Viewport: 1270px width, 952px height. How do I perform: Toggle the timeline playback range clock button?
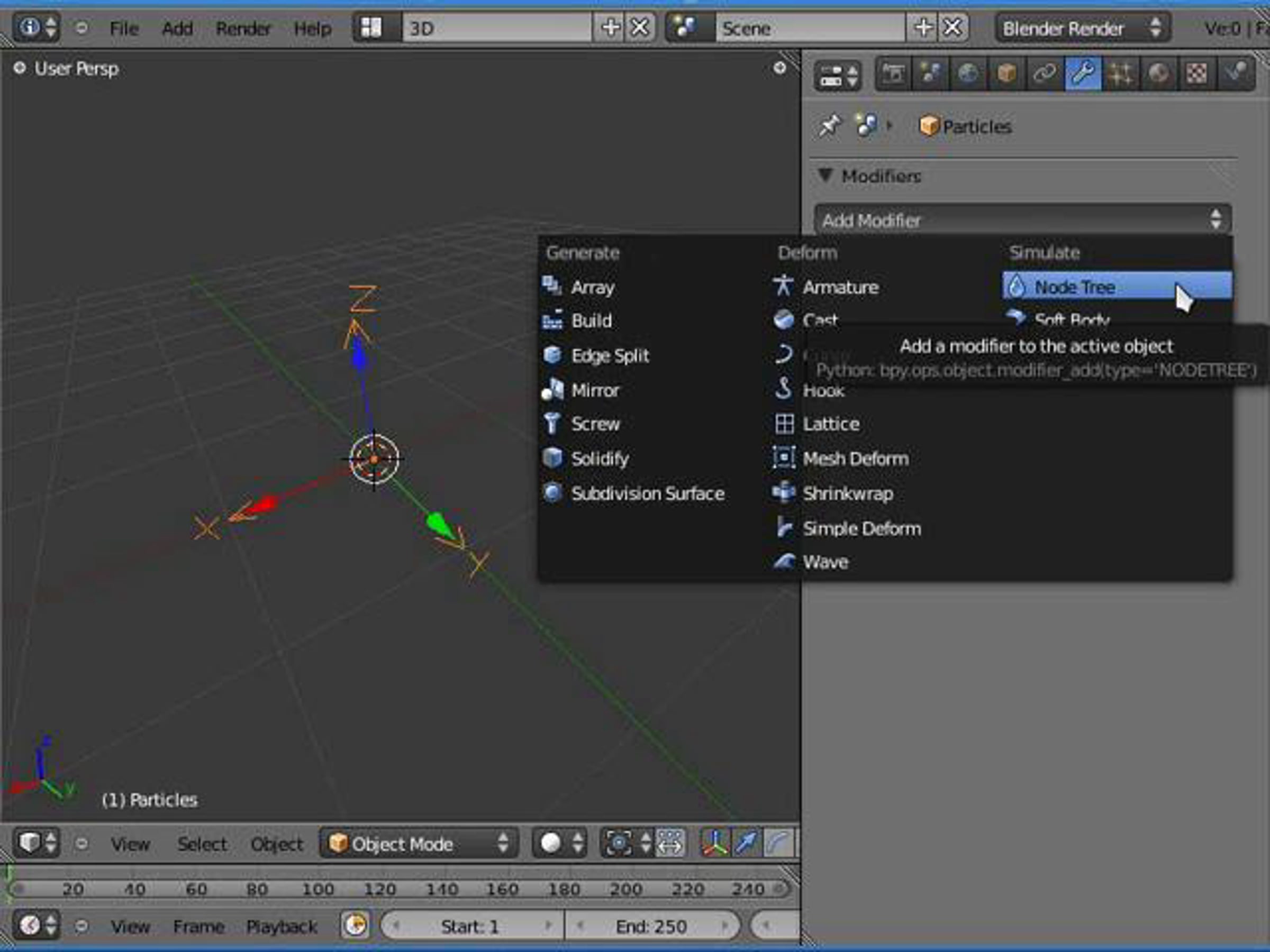355,925
